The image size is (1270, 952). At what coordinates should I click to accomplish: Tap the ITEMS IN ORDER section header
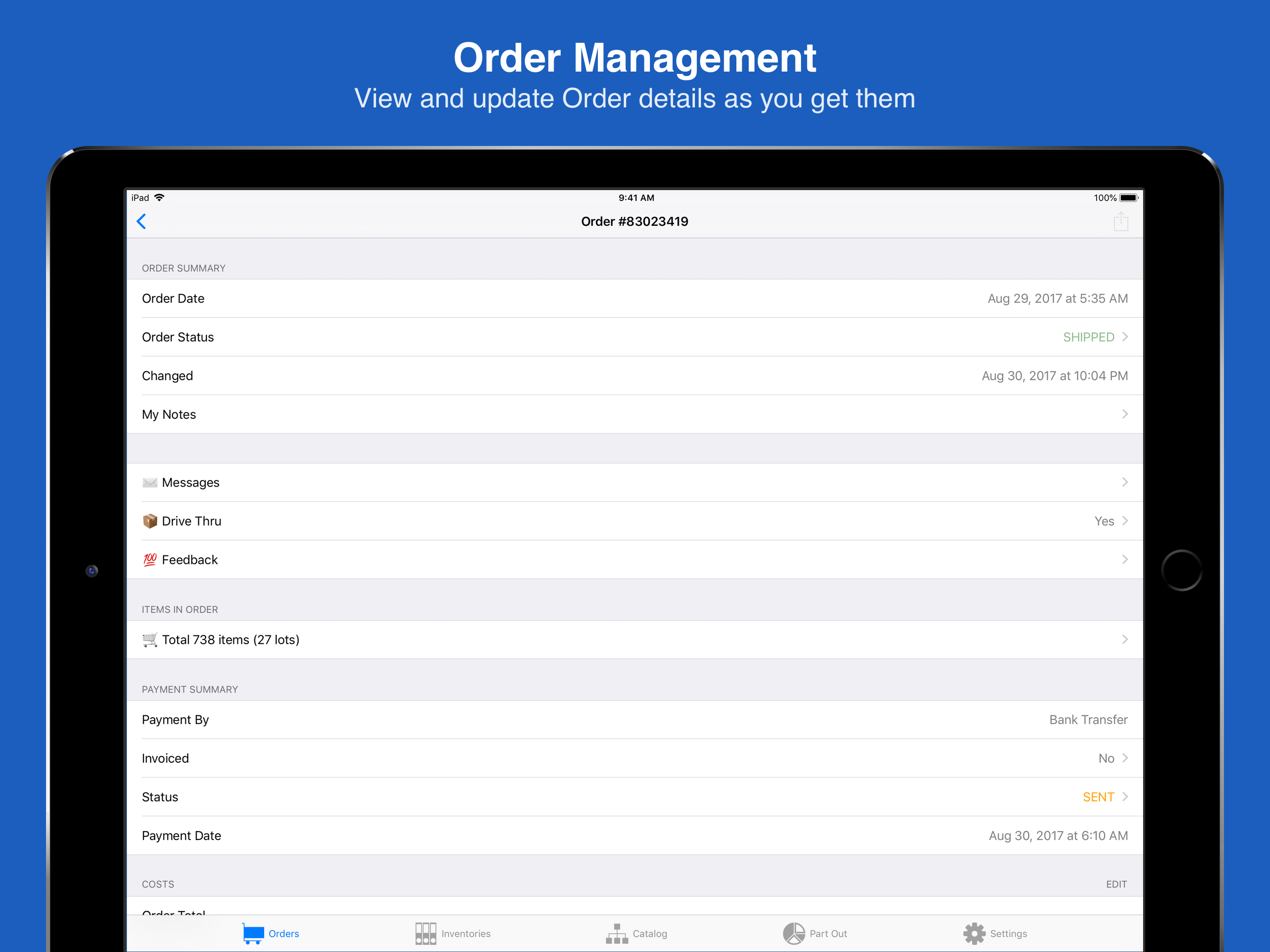point(180,609)
